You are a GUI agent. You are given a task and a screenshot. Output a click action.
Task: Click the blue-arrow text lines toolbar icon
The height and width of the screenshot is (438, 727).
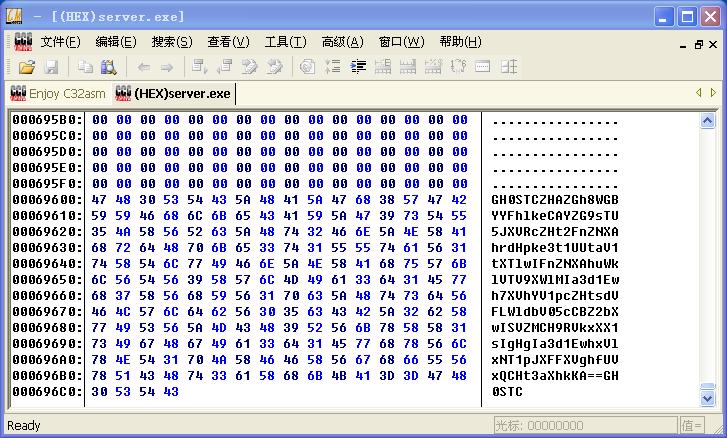tap(358, 67)
